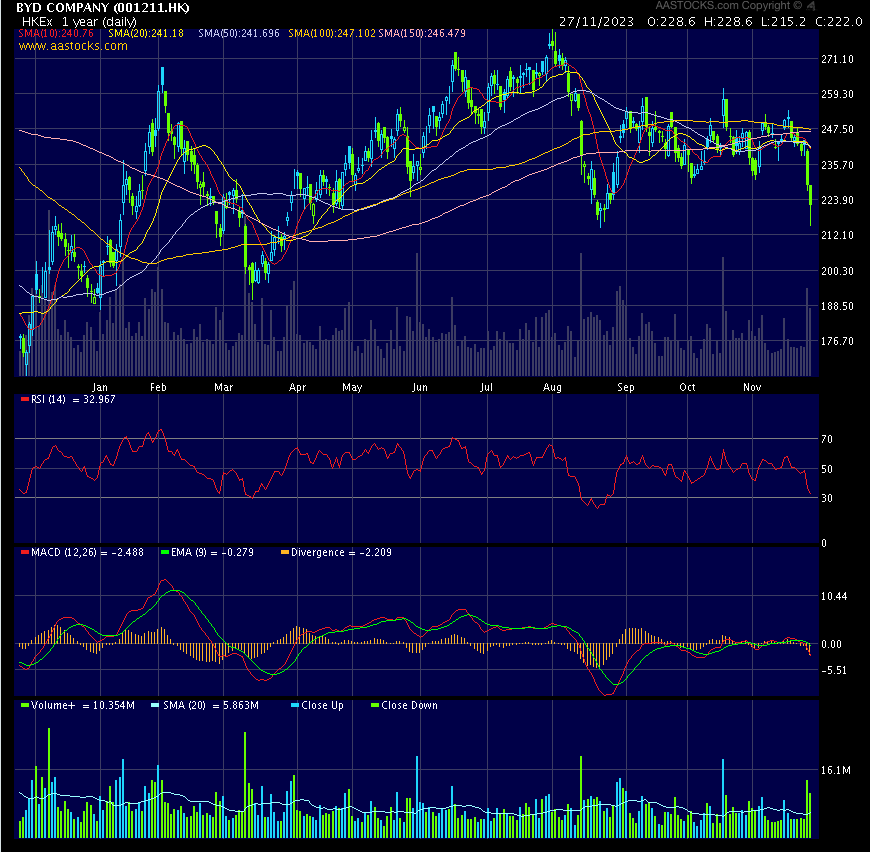Click the EMA (9) = -0.279 label
The height and width of the screenshot is (852, 870).
click(x=213, y=552)
